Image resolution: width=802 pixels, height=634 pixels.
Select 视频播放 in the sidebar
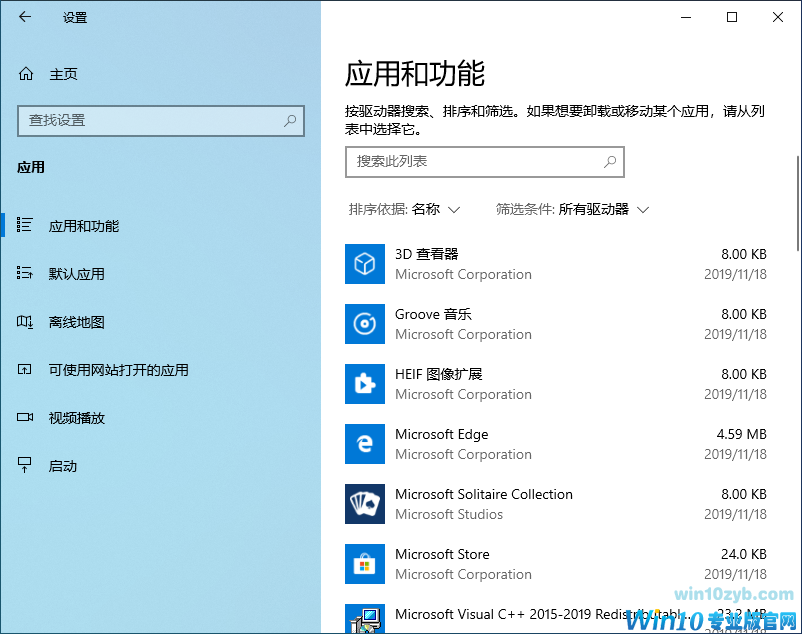[77, 418]
